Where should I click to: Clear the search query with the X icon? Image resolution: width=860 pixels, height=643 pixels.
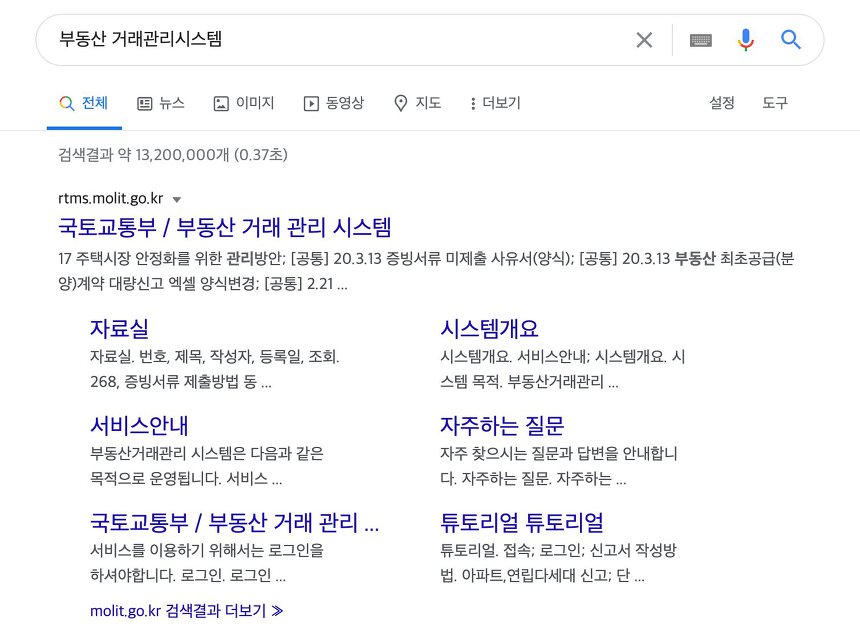click(644, 40)
